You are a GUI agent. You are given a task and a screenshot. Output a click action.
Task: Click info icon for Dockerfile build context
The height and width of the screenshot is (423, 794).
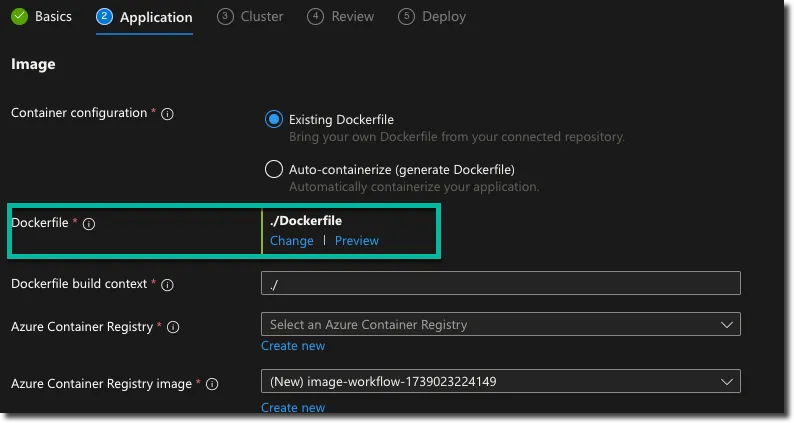tap(167, 285)
